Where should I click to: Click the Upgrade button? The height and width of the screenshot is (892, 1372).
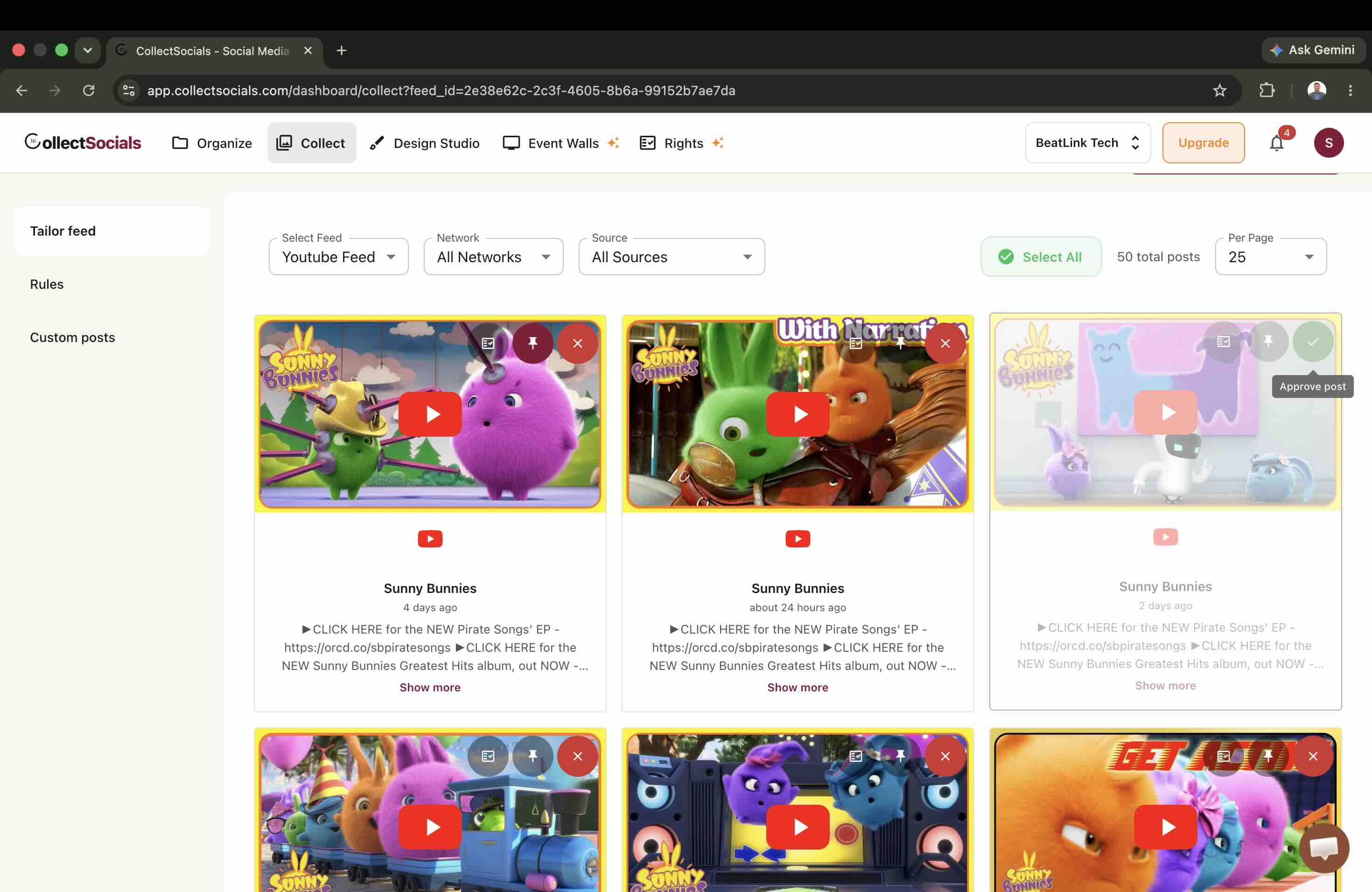tap(1203, 143)
